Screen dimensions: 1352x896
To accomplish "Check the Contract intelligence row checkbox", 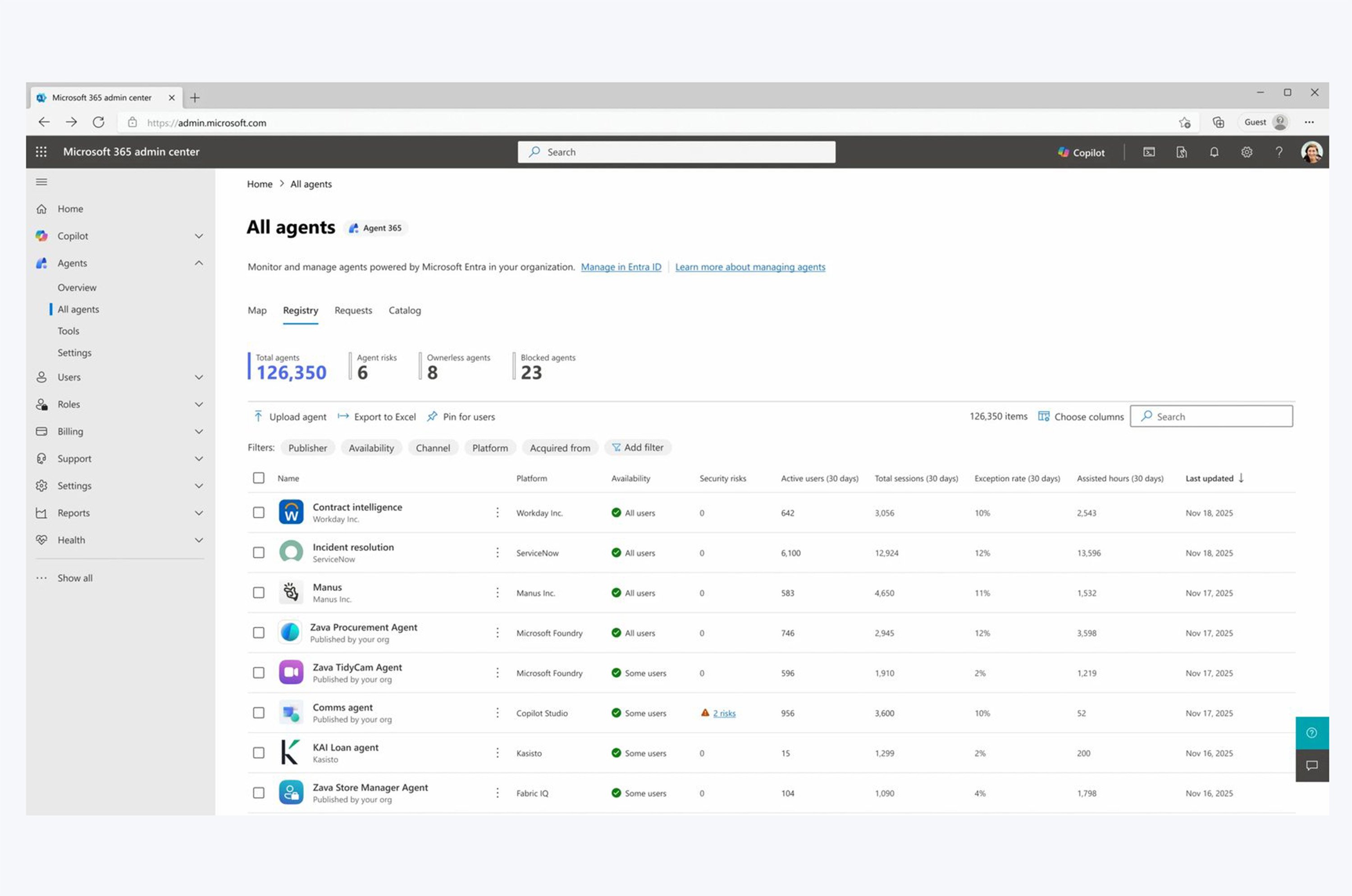I will coord(259,512).
